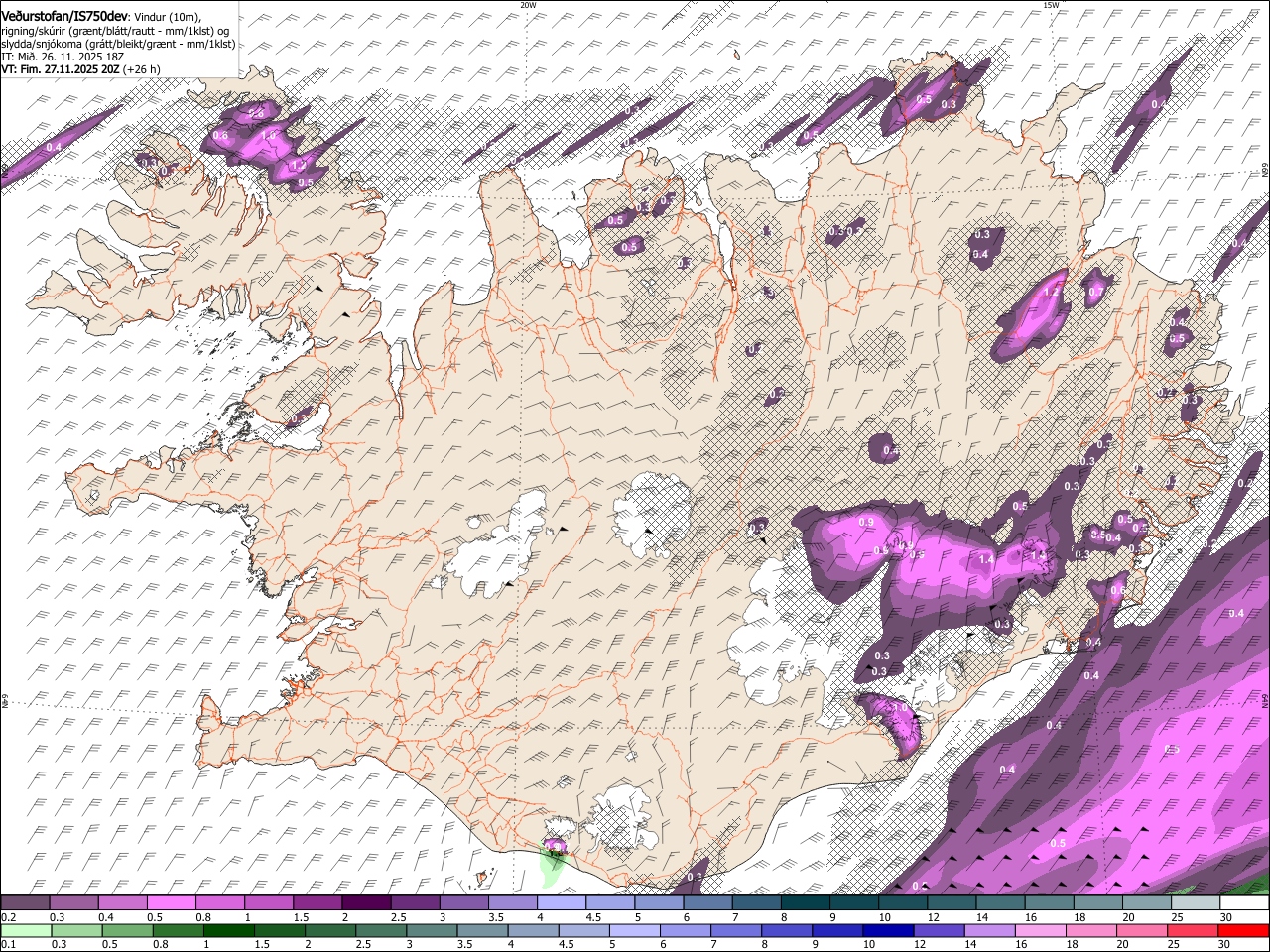The height and width of the screenshot is (952, 1270).
Task: Click the light lavender swatch between 4 and 4.5 in the top legend row
Action: coord(561,903)
